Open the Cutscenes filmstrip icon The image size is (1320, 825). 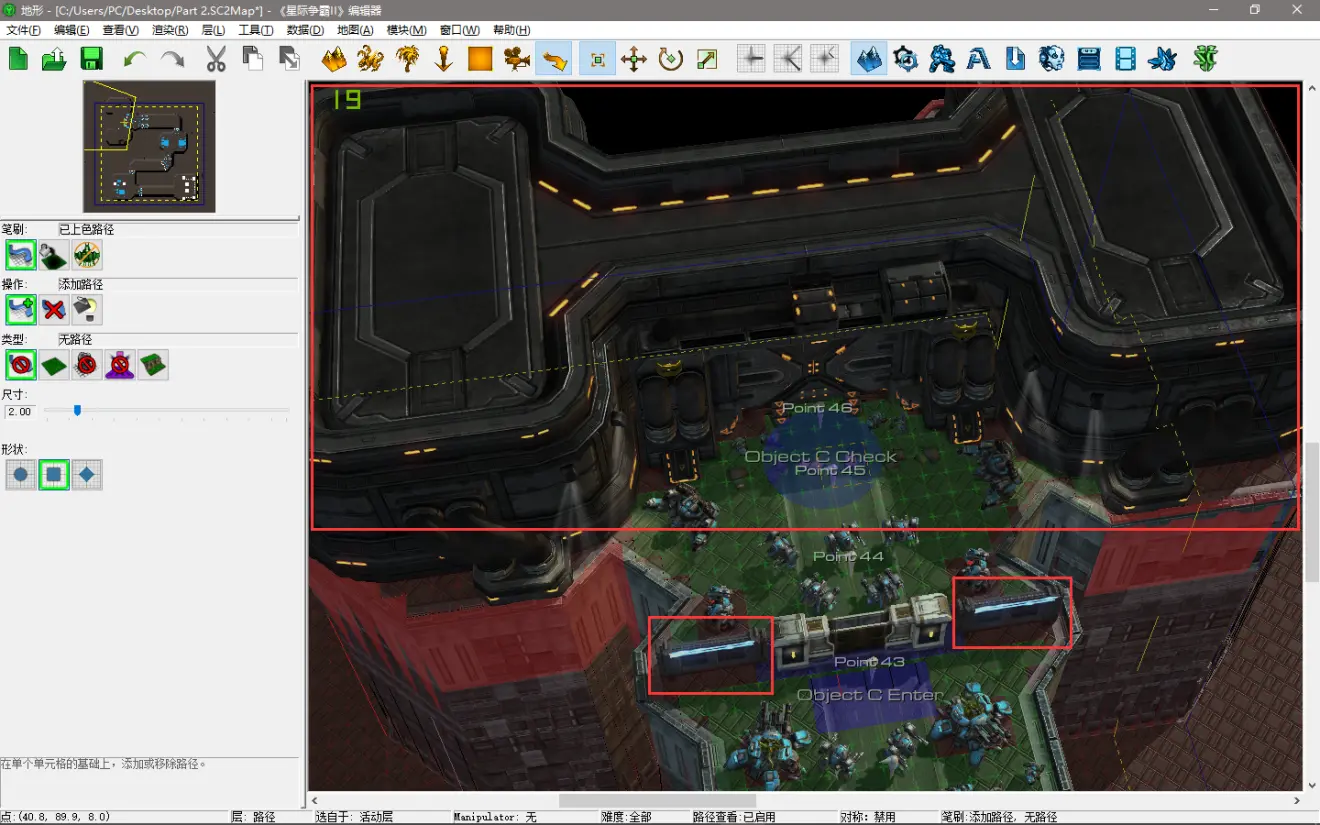(x=1126, y=59)
